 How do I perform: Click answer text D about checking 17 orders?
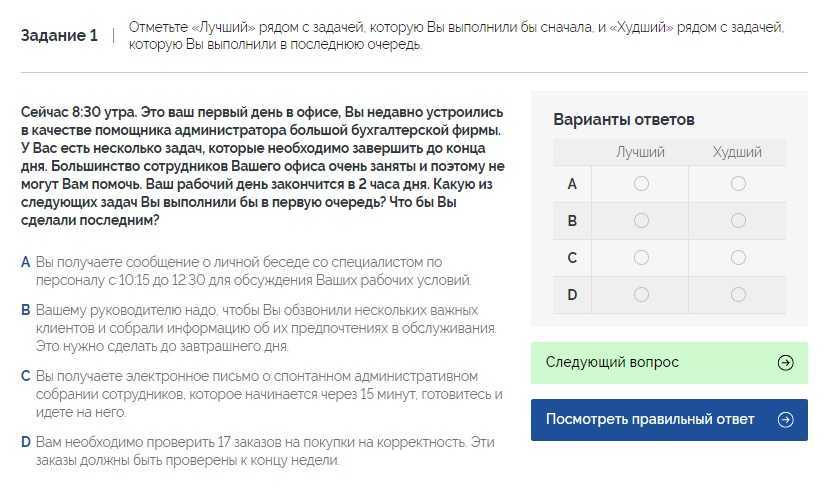point(265,450)
